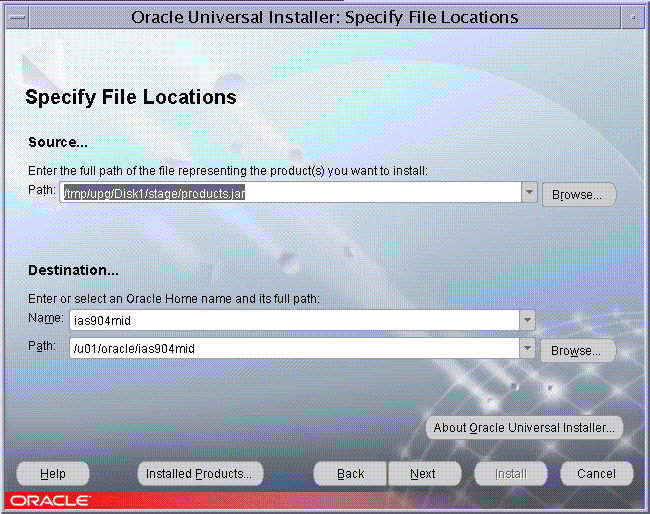Click text 'Enter the full path of the file'

pos(100,171)
